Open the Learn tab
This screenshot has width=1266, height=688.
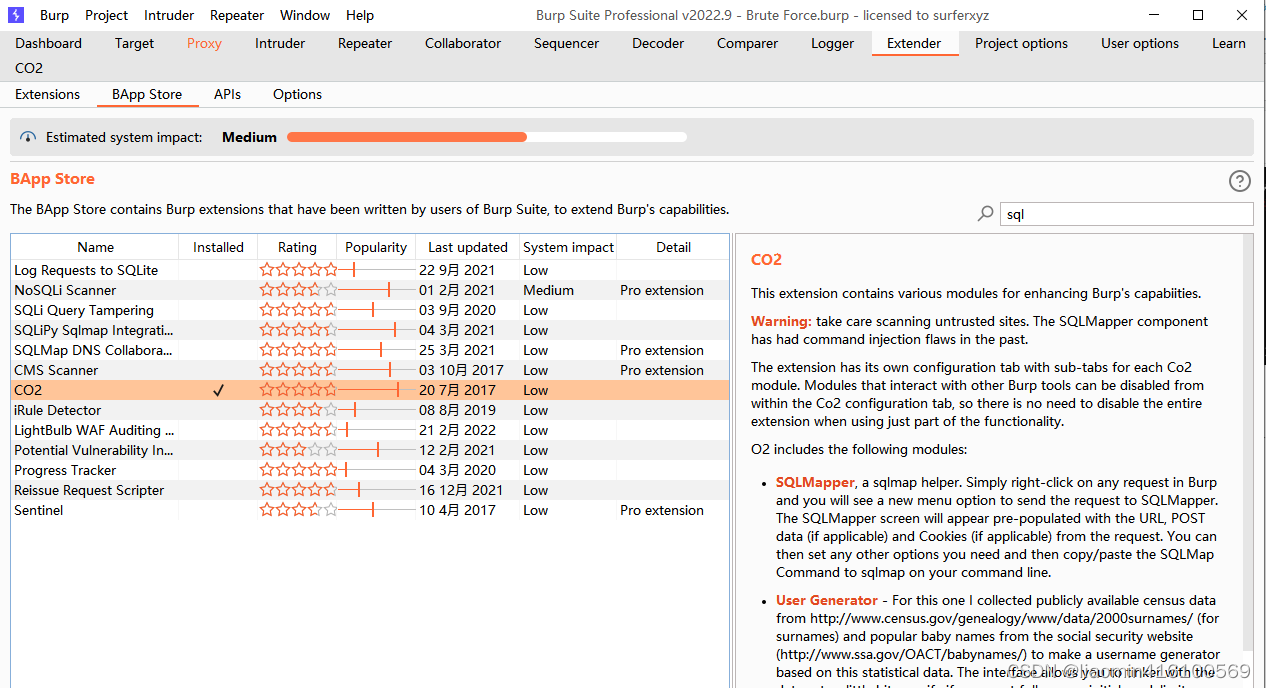pos(1229,43)
